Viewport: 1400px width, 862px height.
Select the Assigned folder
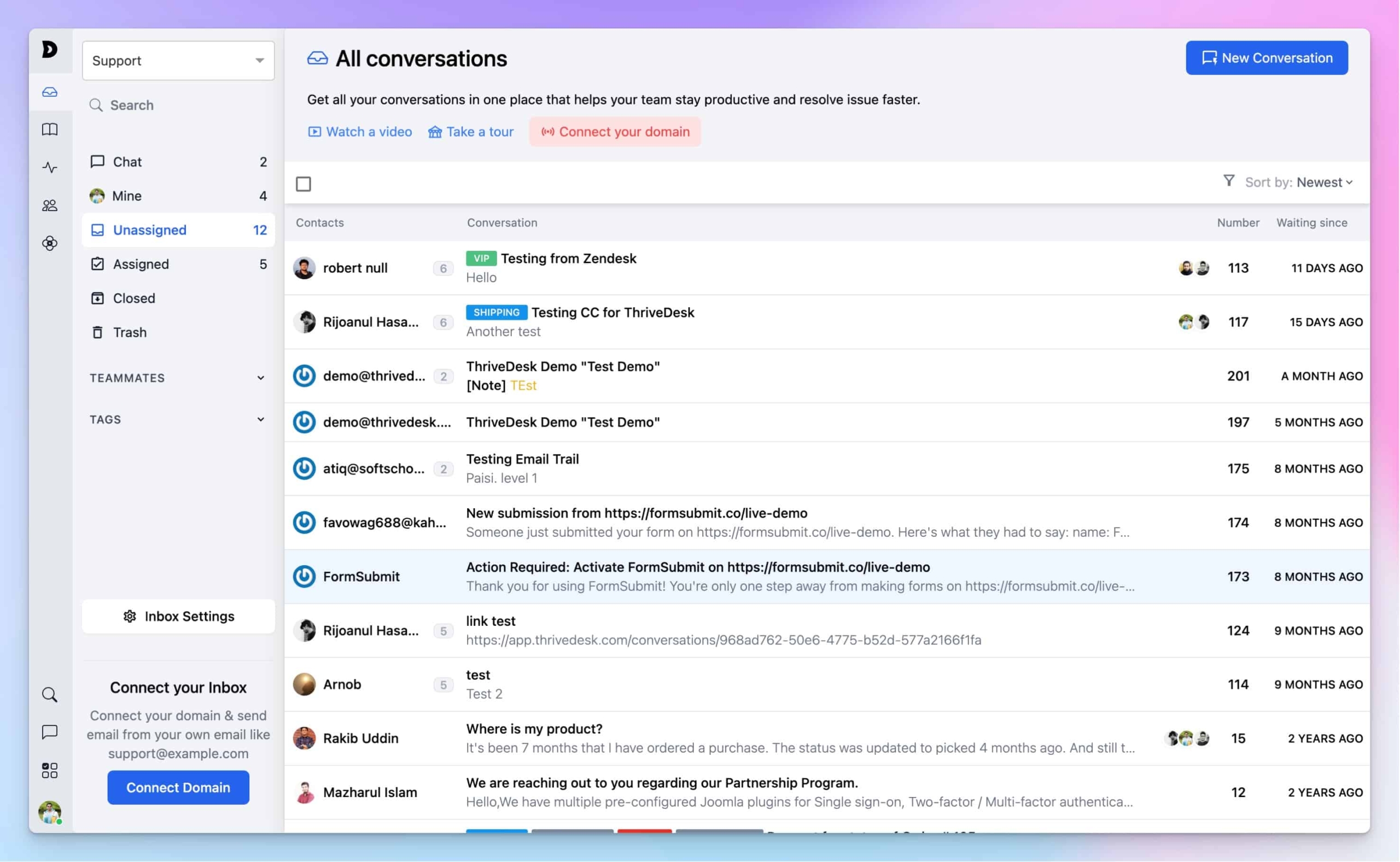click(x=141, y=264)
